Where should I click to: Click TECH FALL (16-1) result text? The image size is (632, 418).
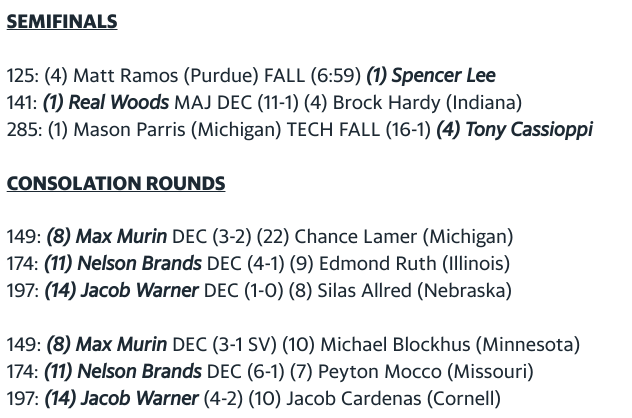click(x=359, y=130)
